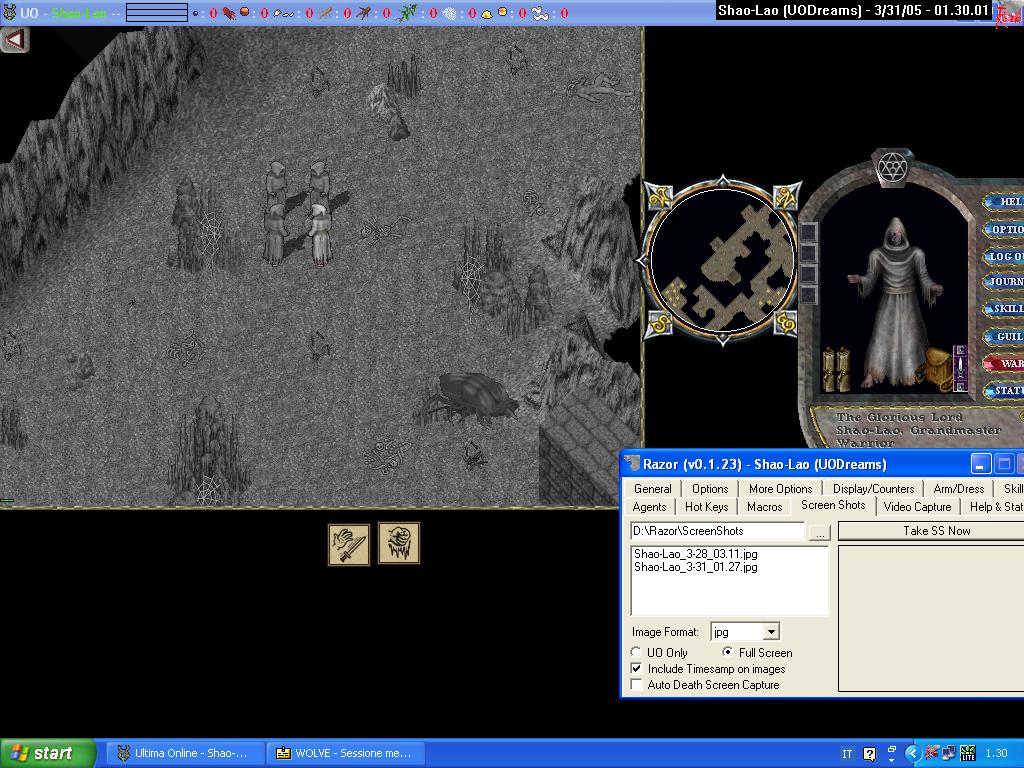Image resolution: width=1024 pixels, height=768 pixels.
Task: Open the Windows Start menu
Action: click(47, 753)
